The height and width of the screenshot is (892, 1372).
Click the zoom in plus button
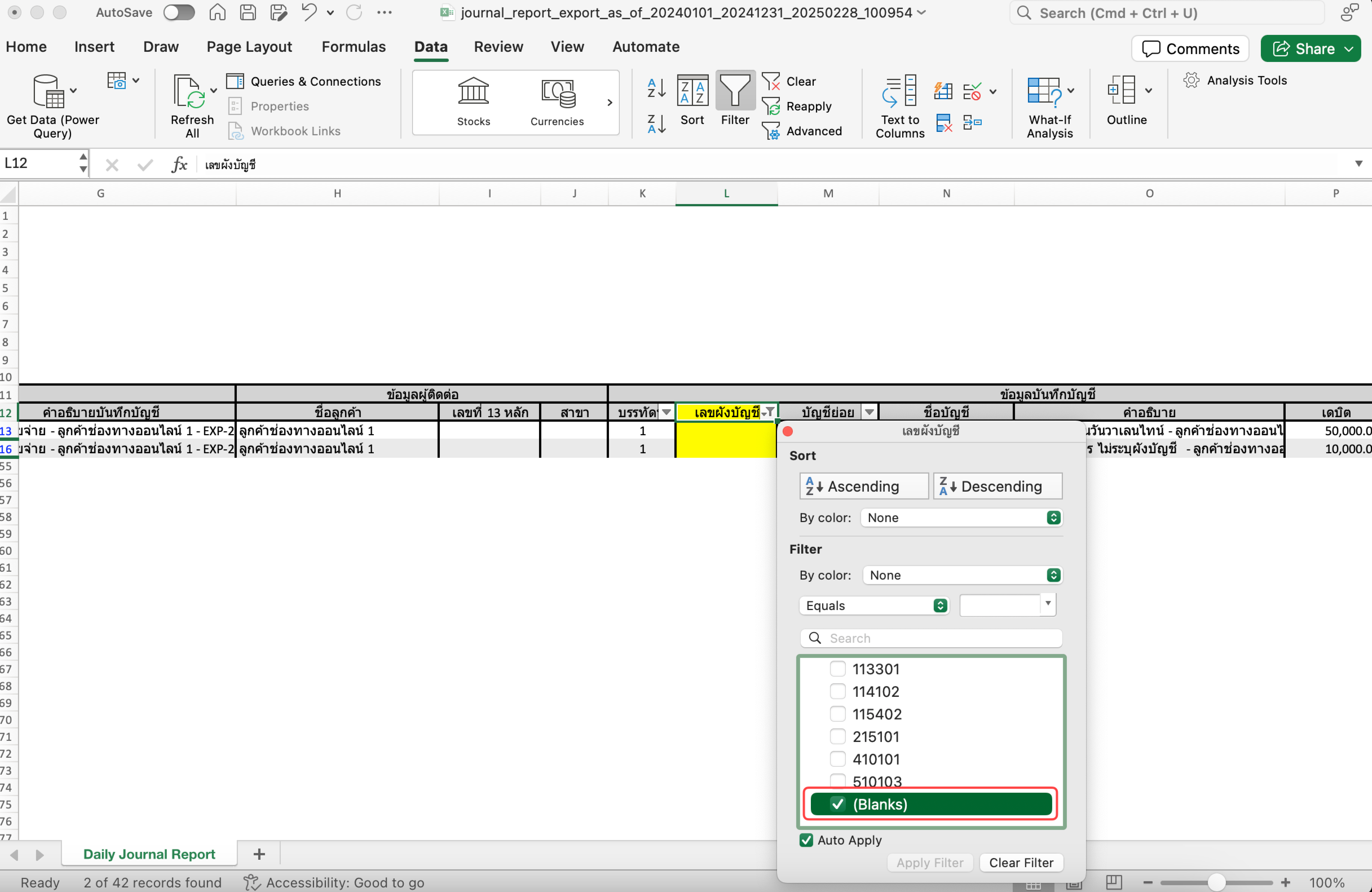tap(1286, 882)
